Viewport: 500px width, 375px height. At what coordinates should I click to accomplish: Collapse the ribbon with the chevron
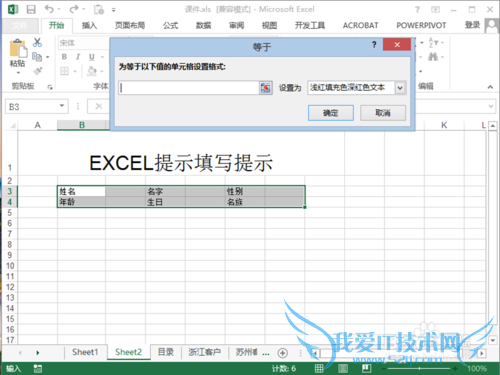pyautogui.click(x=490, y=87)
